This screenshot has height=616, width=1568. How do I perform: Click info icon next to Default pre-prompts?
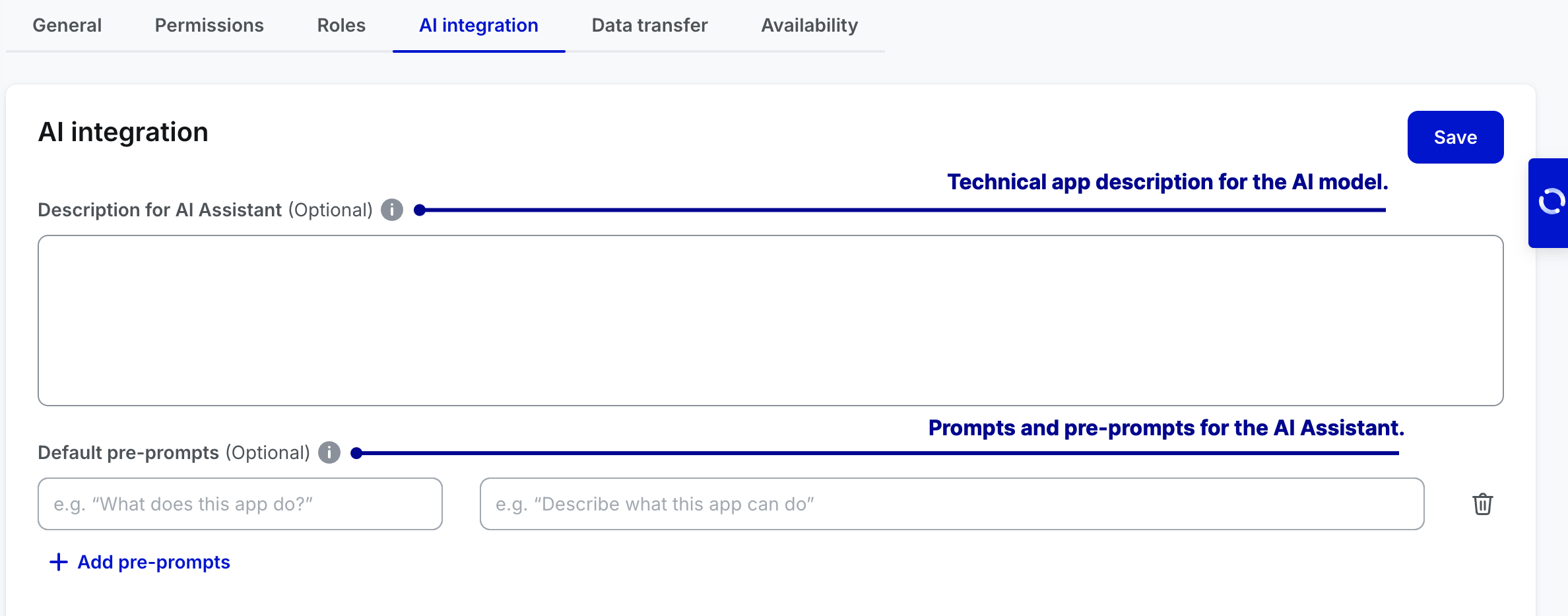click(x=329, y=452)
